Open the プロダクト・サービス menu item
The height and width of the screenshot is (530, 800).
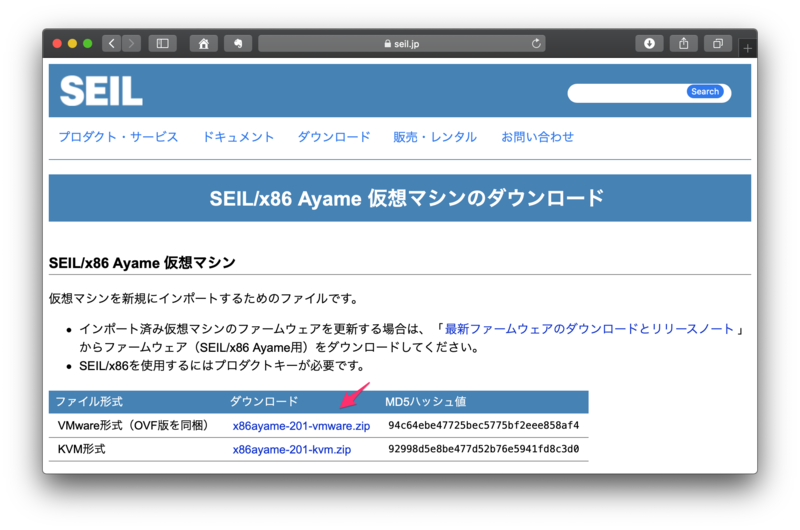[118, 137]
